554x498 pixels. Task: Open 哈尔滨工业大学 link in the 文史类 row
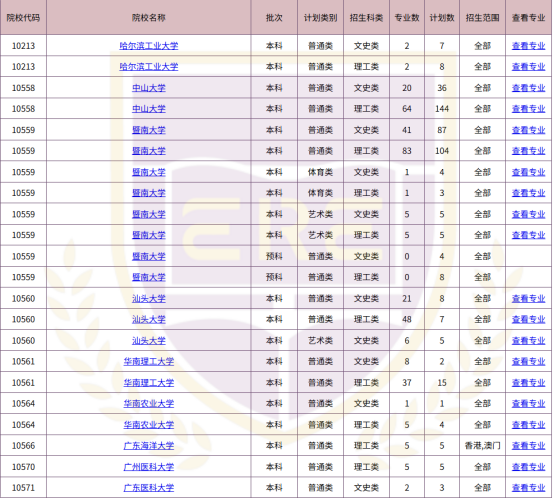pos(149,46)
